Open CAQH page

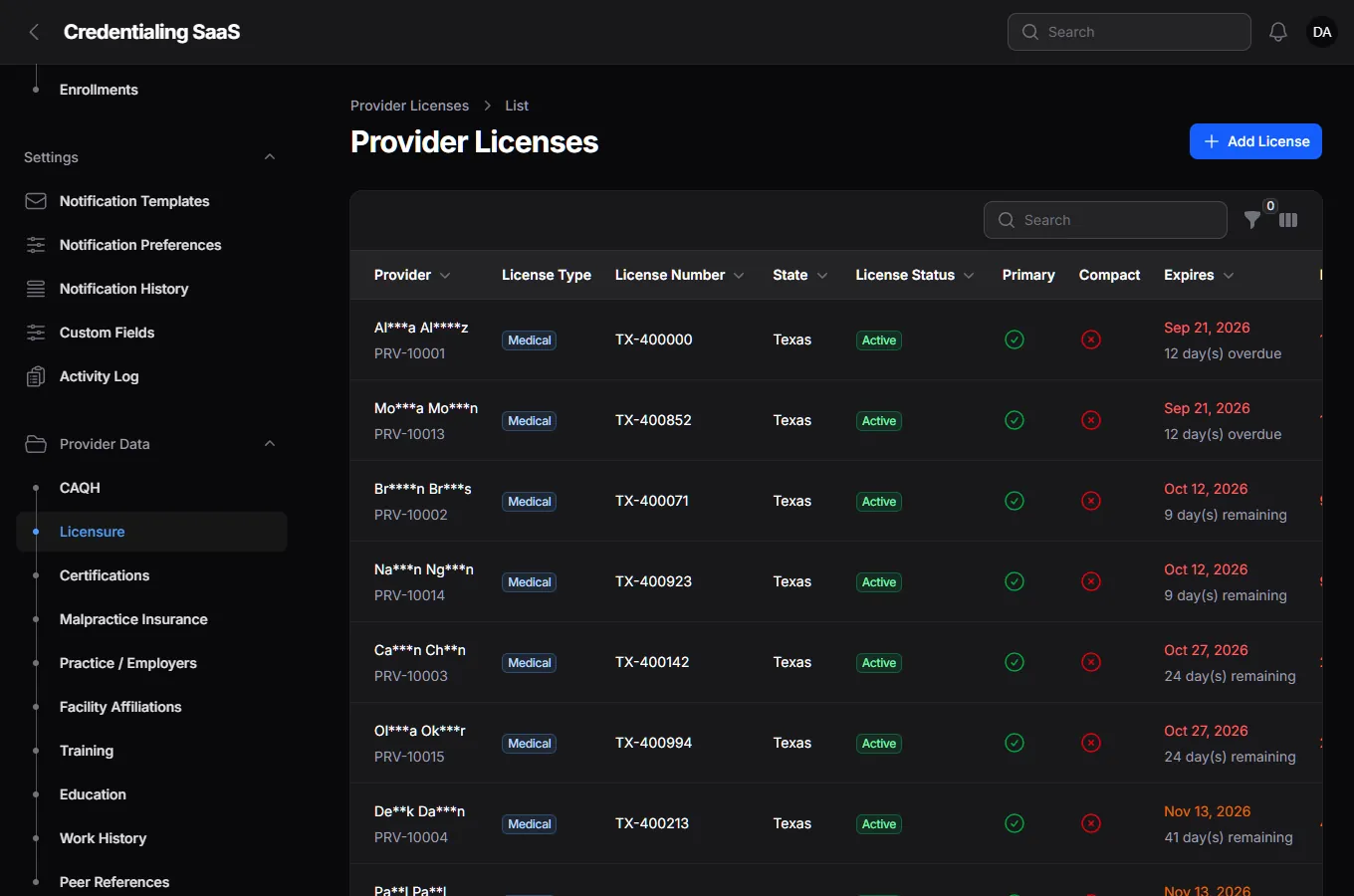[x=80, y=488]
